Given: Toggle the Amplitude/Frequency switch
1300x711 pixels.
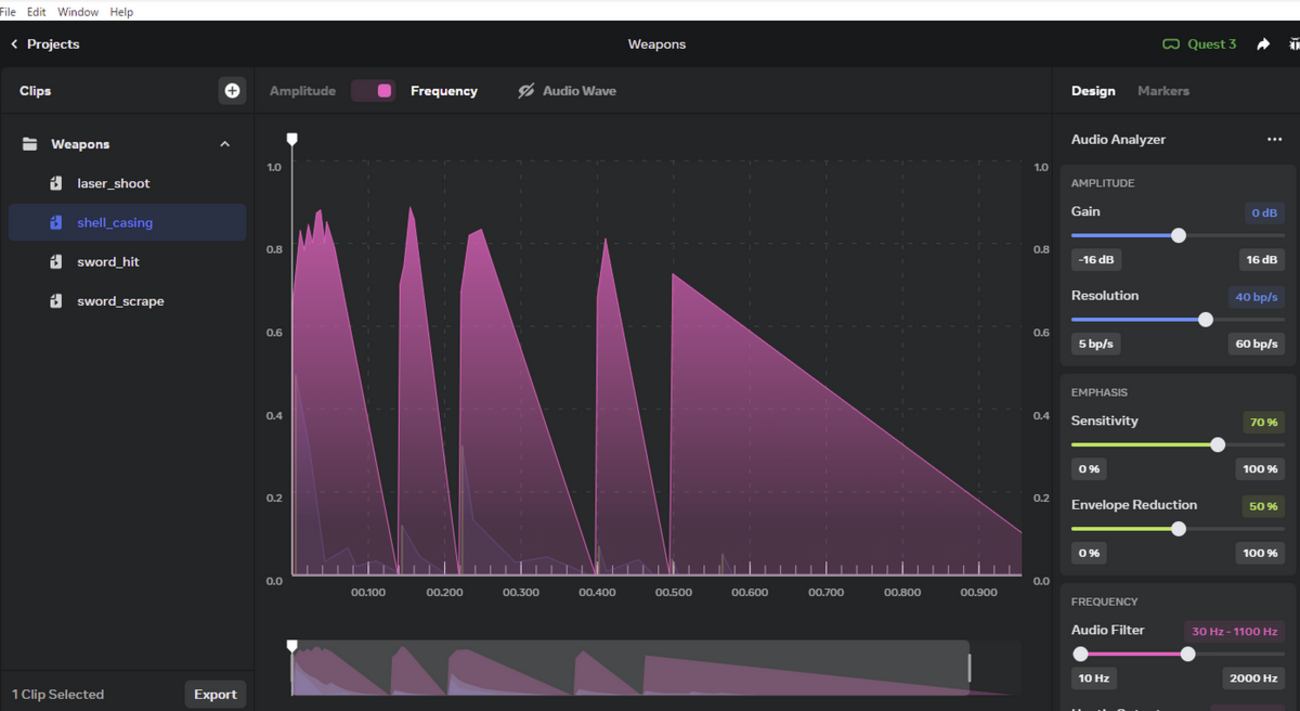Looking at the screenshot, I should point(373,91).
